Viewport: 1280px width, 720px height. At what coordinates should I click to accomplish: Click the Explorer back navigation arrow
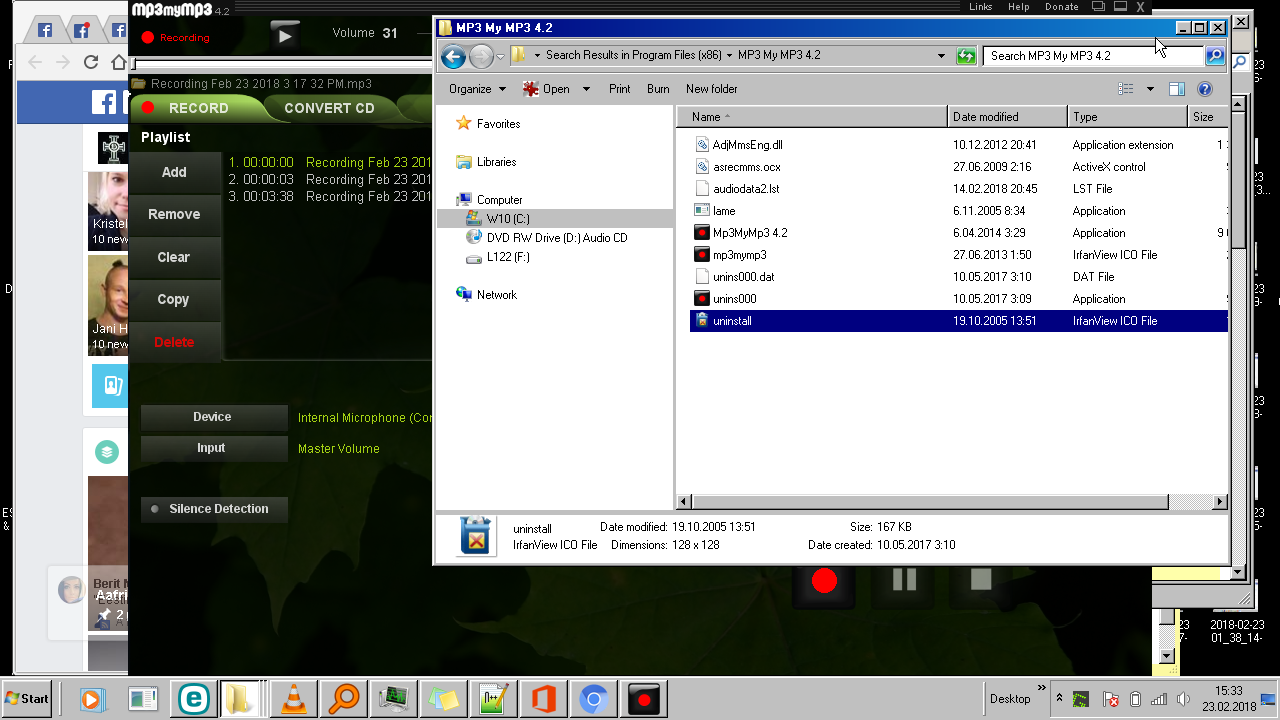(453, 56)
